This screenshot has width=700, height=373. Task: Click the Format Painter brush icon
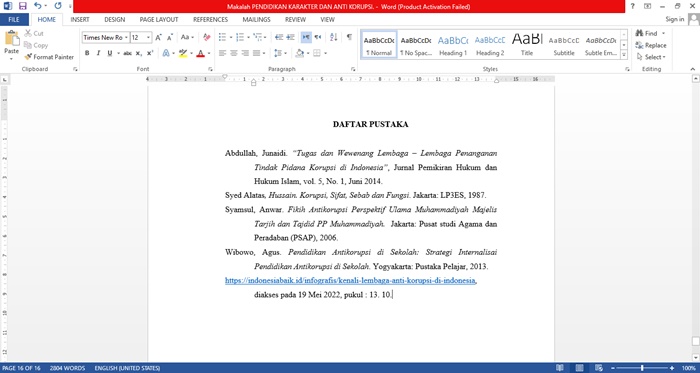pos(28,57)
